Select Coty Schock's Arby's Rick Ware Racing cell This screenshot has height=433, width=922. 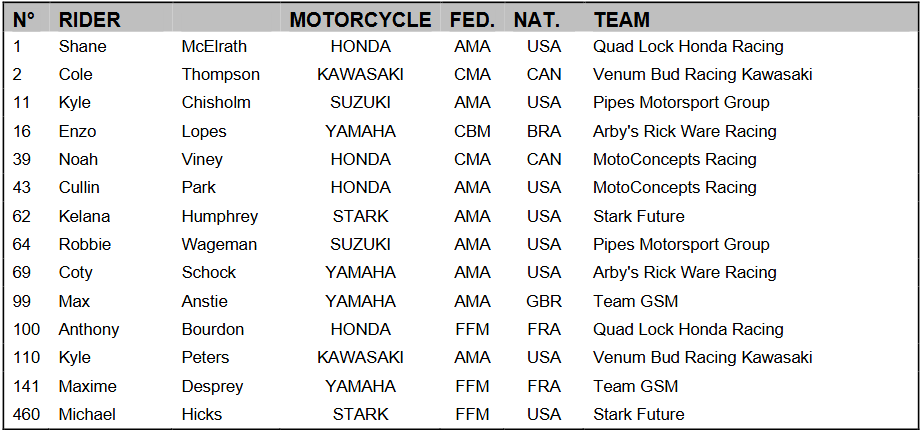click(684, 272)
